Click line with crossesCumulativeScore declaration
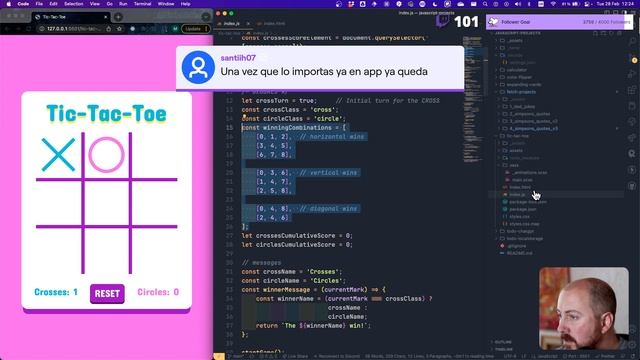640x360 pixels. (297, 236)
